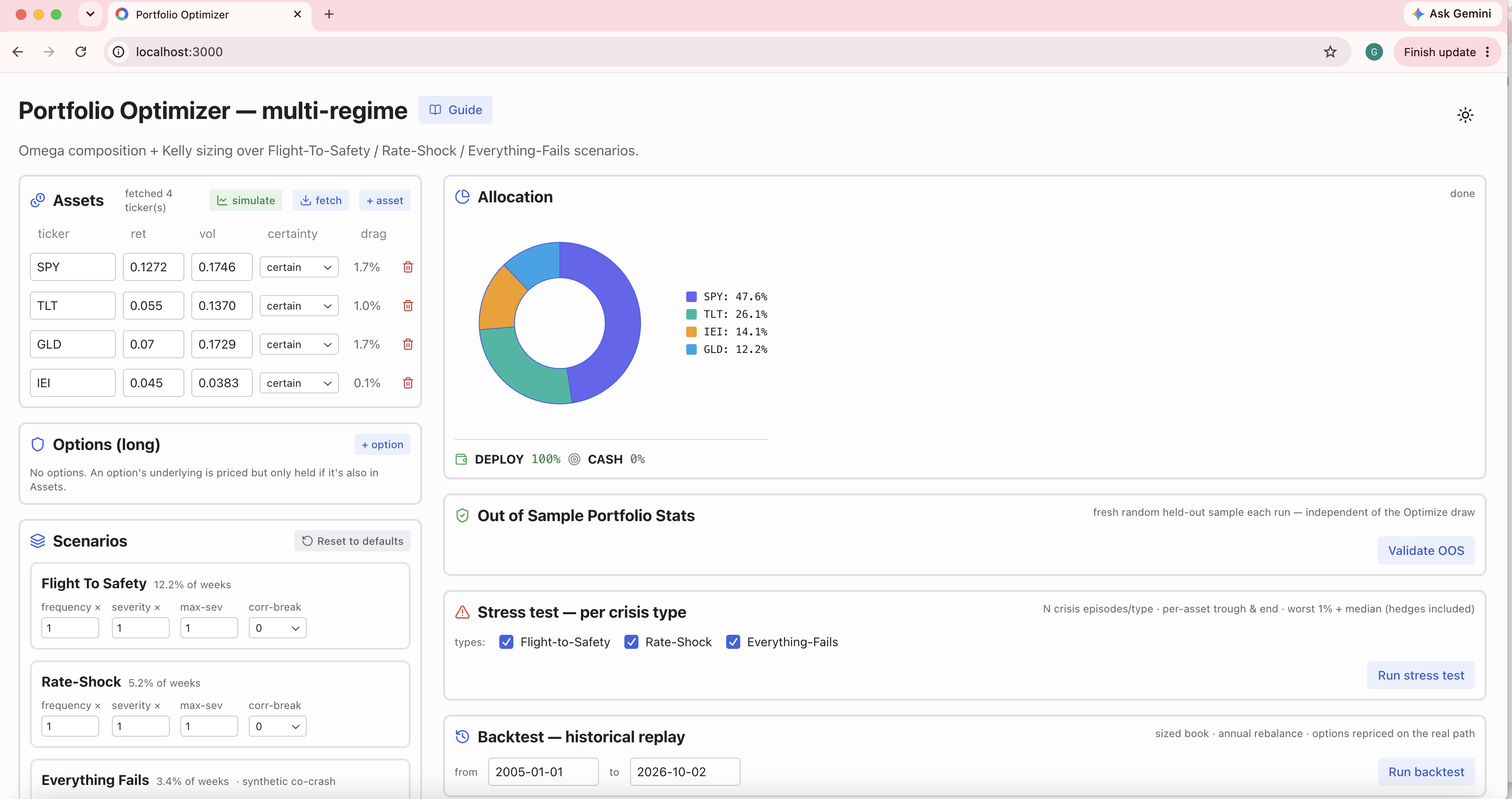The height and width of the screenshot is (799, 1512).
Task: Open the Guide
Action: pos(455,110)
